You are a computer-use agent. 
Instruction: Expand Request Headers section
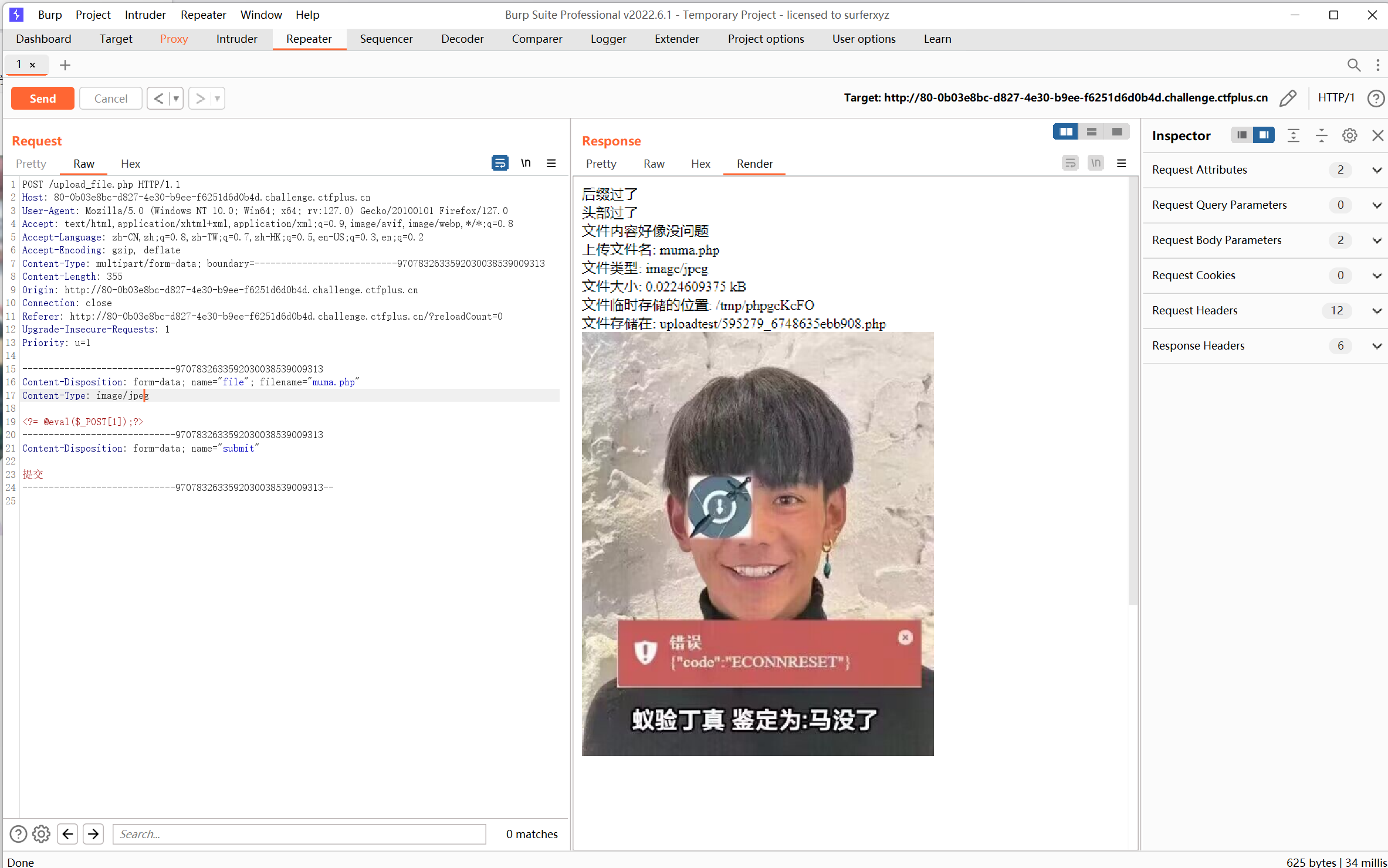coord(1265,311)
